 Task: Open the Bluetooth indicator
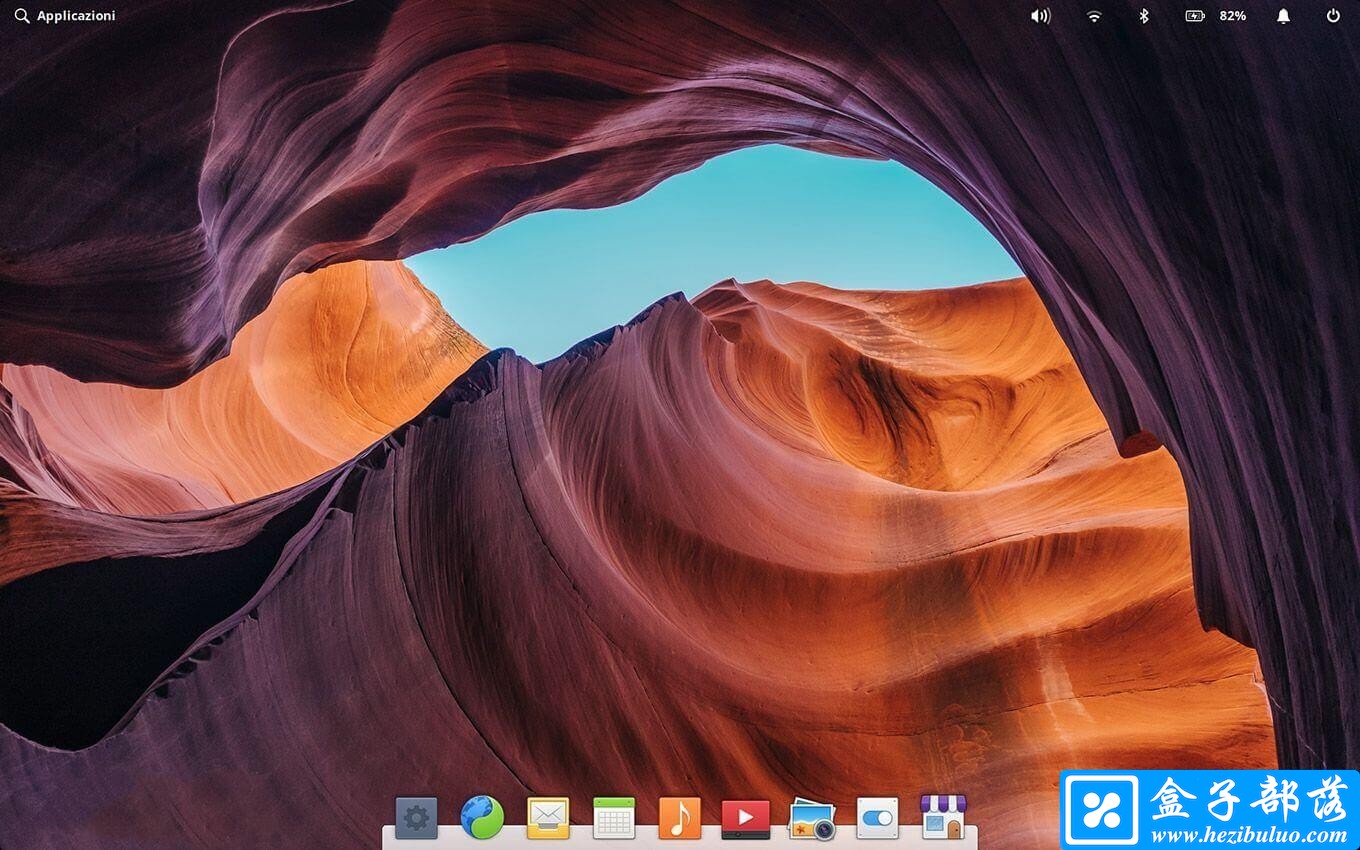coord(1144,16)
